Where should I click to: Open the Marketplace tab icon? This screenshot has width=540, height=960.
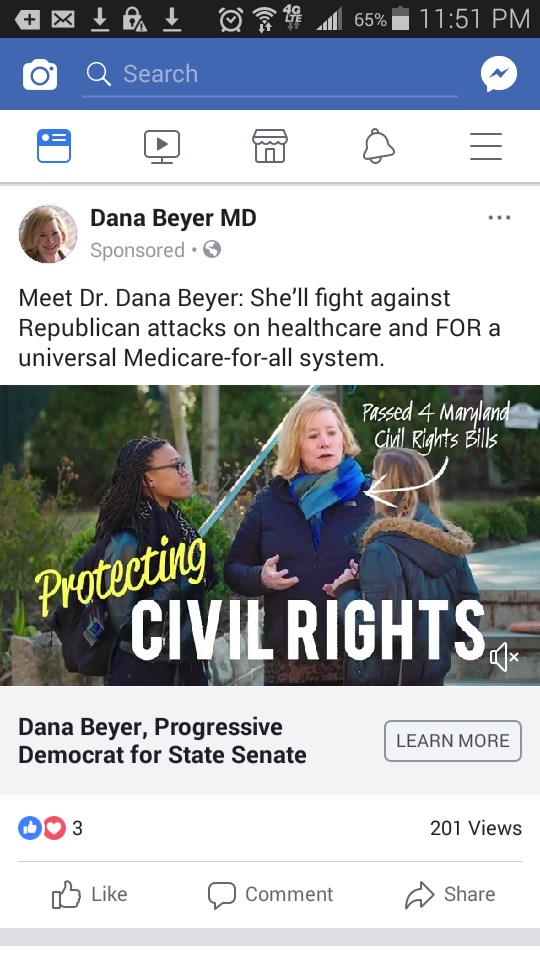pyautogui.click(x=270, y=146)
